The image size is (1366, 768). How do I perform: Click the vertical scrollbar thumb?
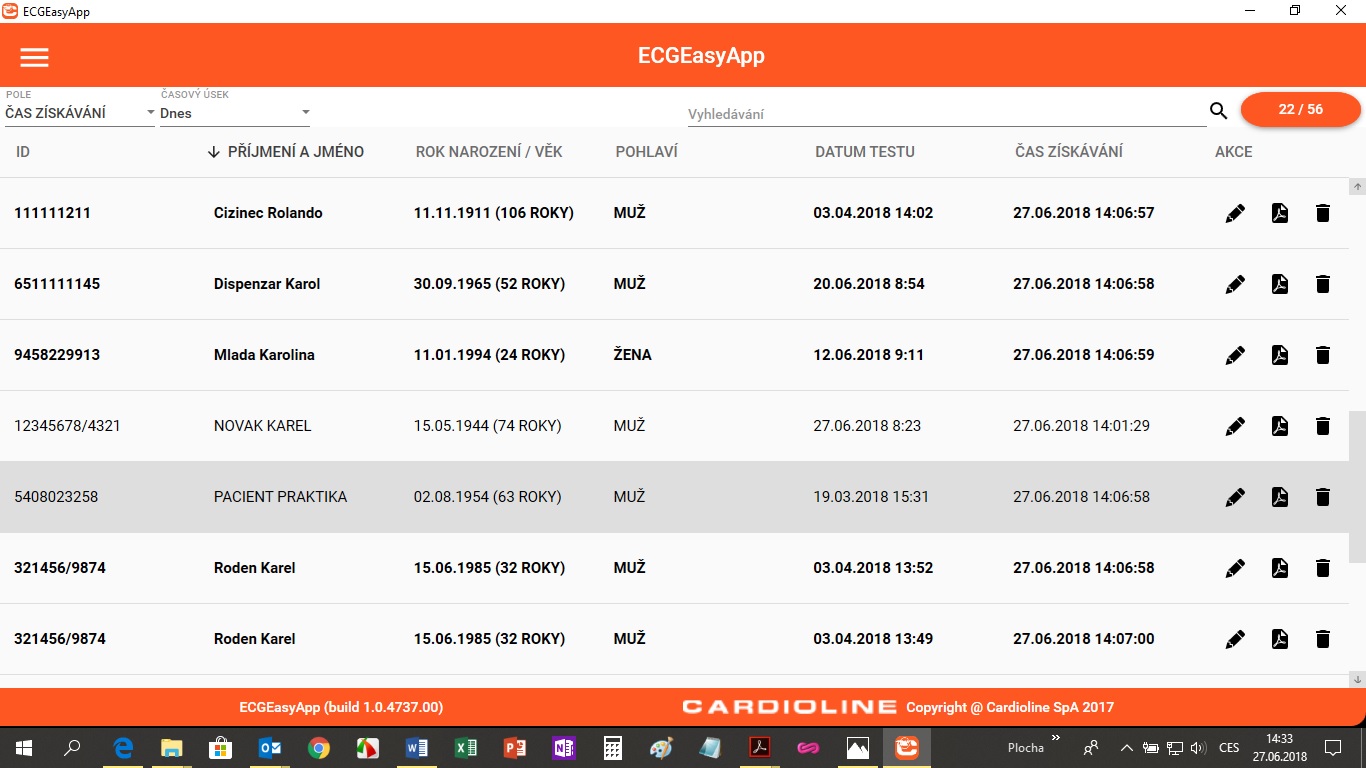[1357, 486]
